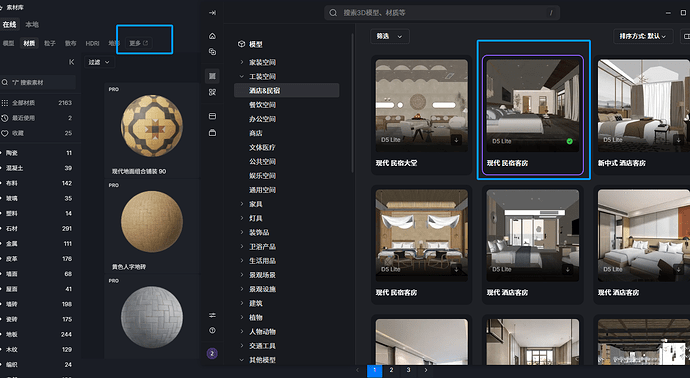
Task: Open the 排序方式: 默认 sort dropdown
Action: (643, 36)
